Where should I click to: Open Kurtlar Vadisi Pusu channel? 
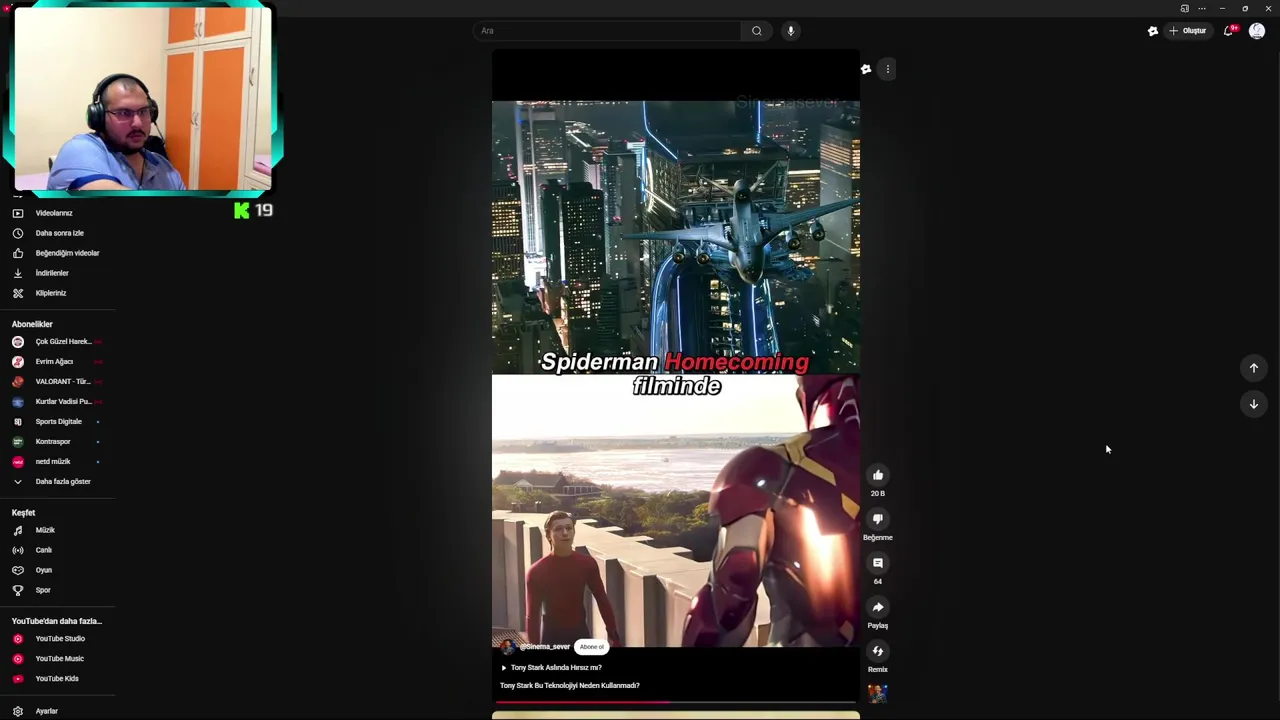click(x=62, y=402)
